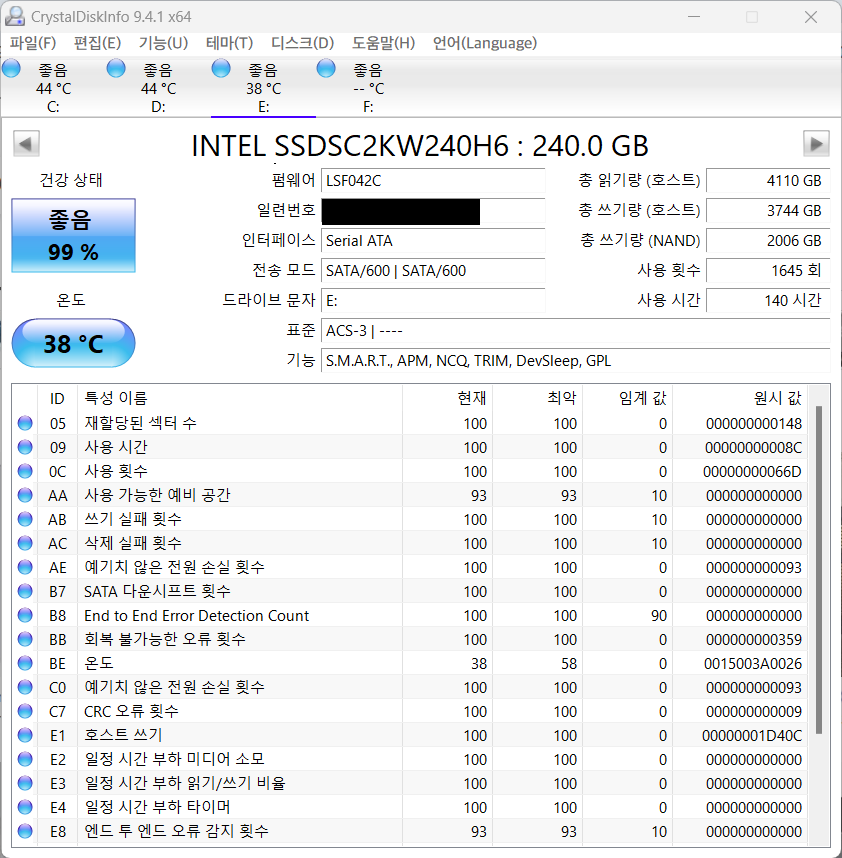This screenshot has width=842, height=858.
Task: Click the firmware field LSF042C
Action: coord(433,181)
